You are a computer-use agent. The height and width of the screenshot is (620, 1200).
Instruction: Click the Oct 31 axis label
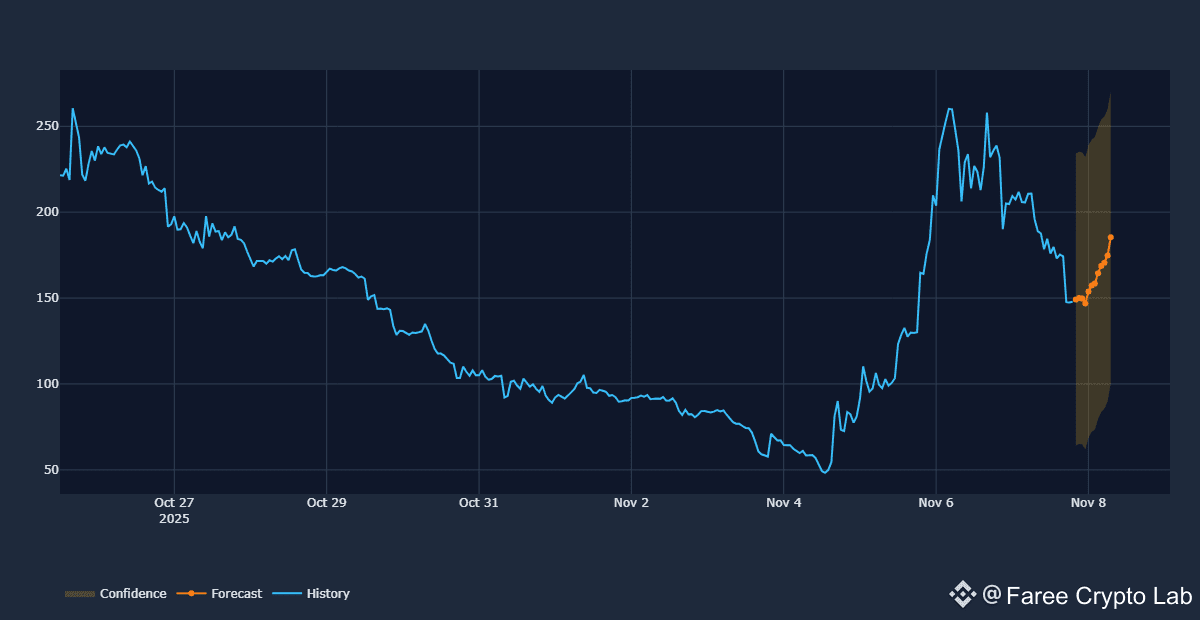click(x=479, y=503)
